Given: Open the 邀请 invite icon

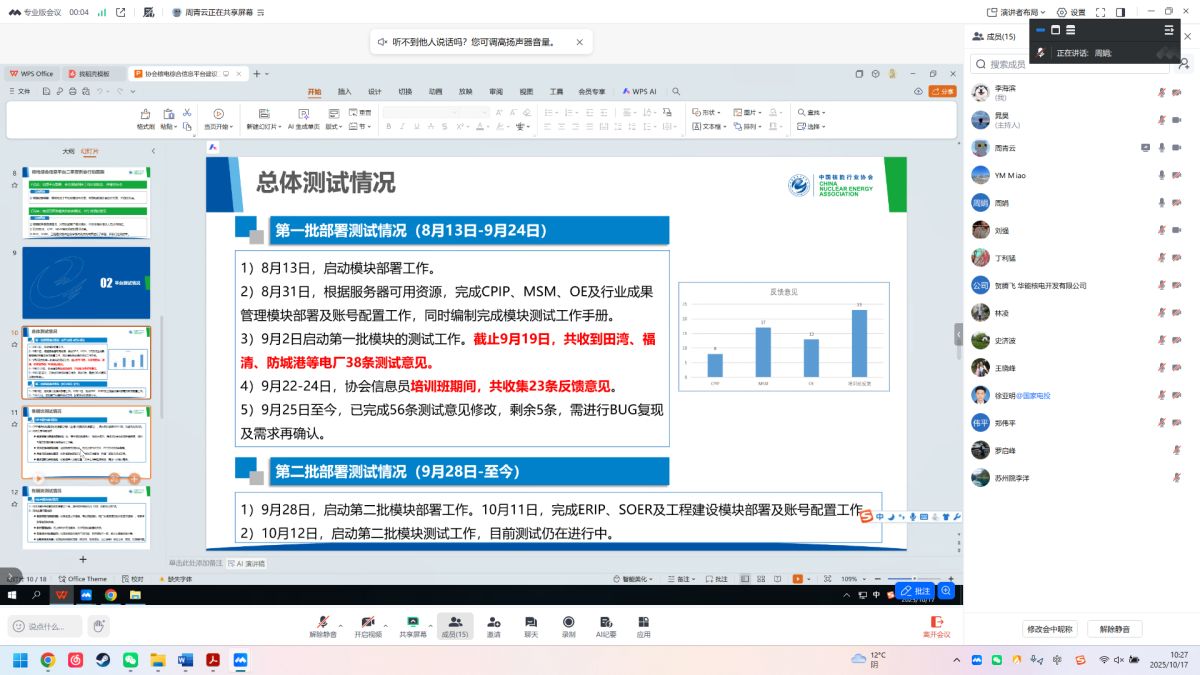Looking at the screenshot, I should click(x=494, y=625).
